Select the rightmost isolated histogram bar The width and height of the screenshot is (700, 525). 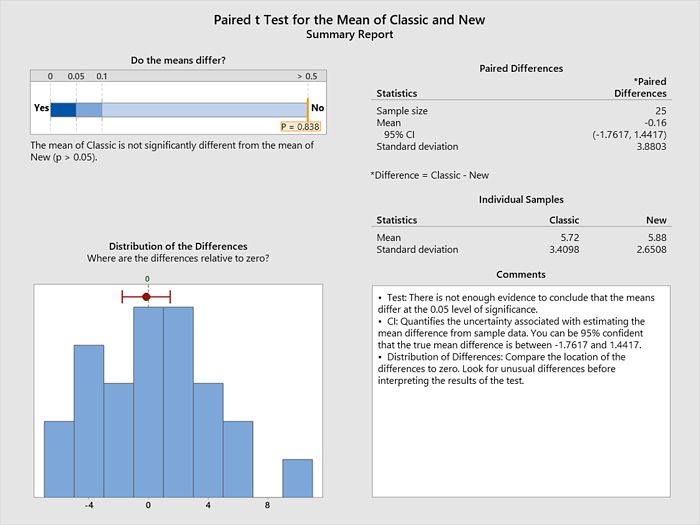pos(297,477)
